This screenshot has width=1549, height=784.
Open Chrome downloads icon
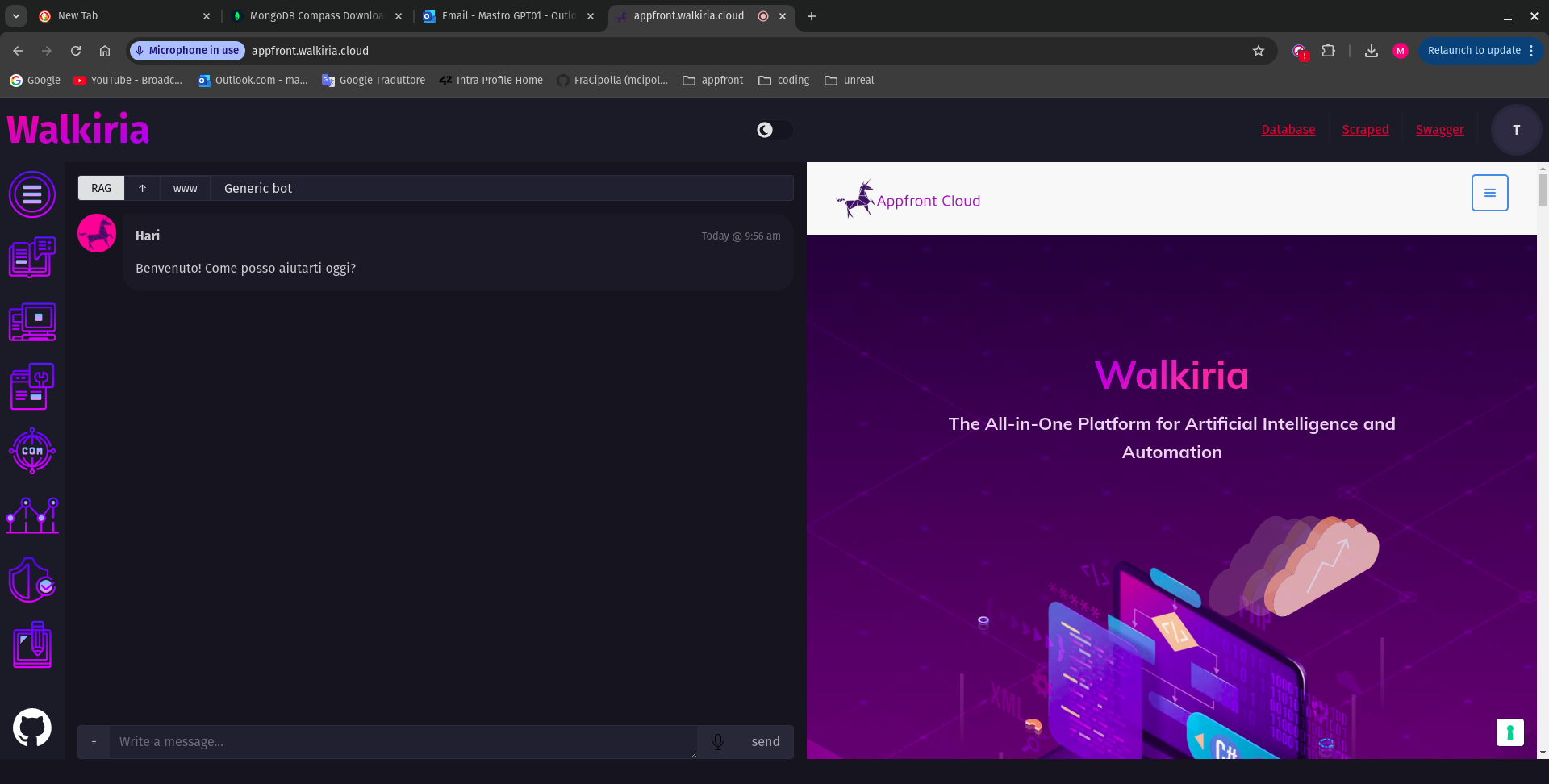(x=1371, y=51)
